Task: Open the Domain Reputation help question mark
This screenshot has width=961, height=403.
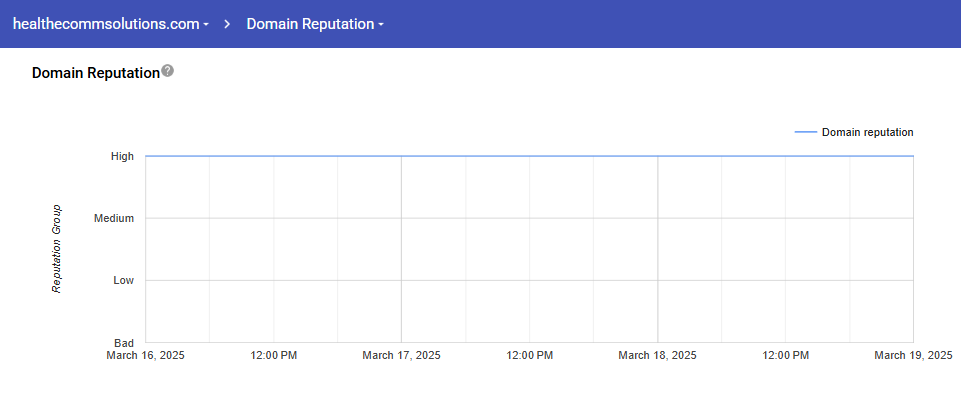Action: 167,71
